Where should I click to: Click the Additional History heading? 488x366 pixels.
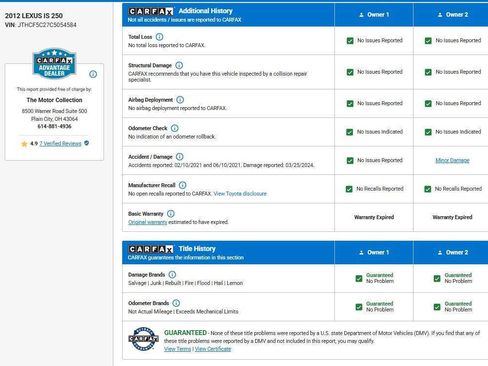[206, 11]
